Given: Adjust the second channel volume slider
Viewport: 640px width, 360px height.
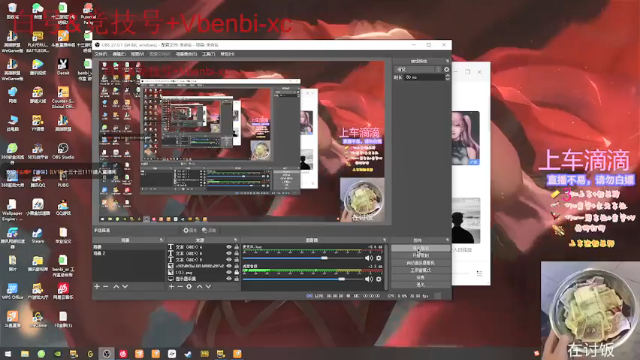Looking at the screenshot, I should pyautogui.click(x=302, y=279).
